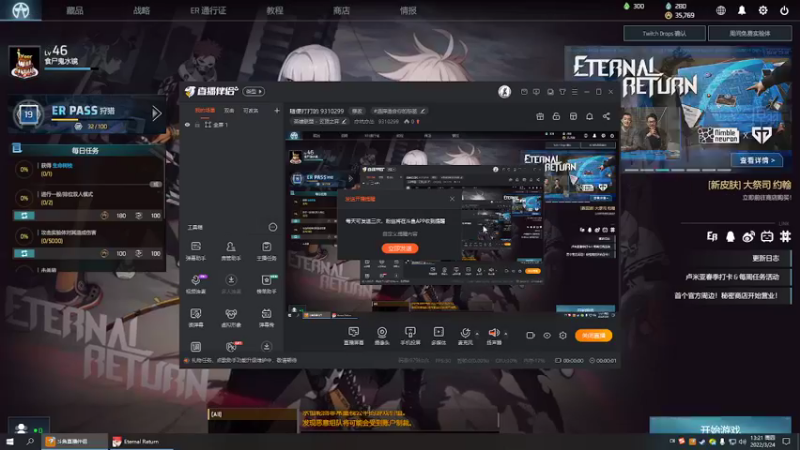Click the orange send button in the dialog
This screenshot has width=800, height=450.
tap(400, 248)
